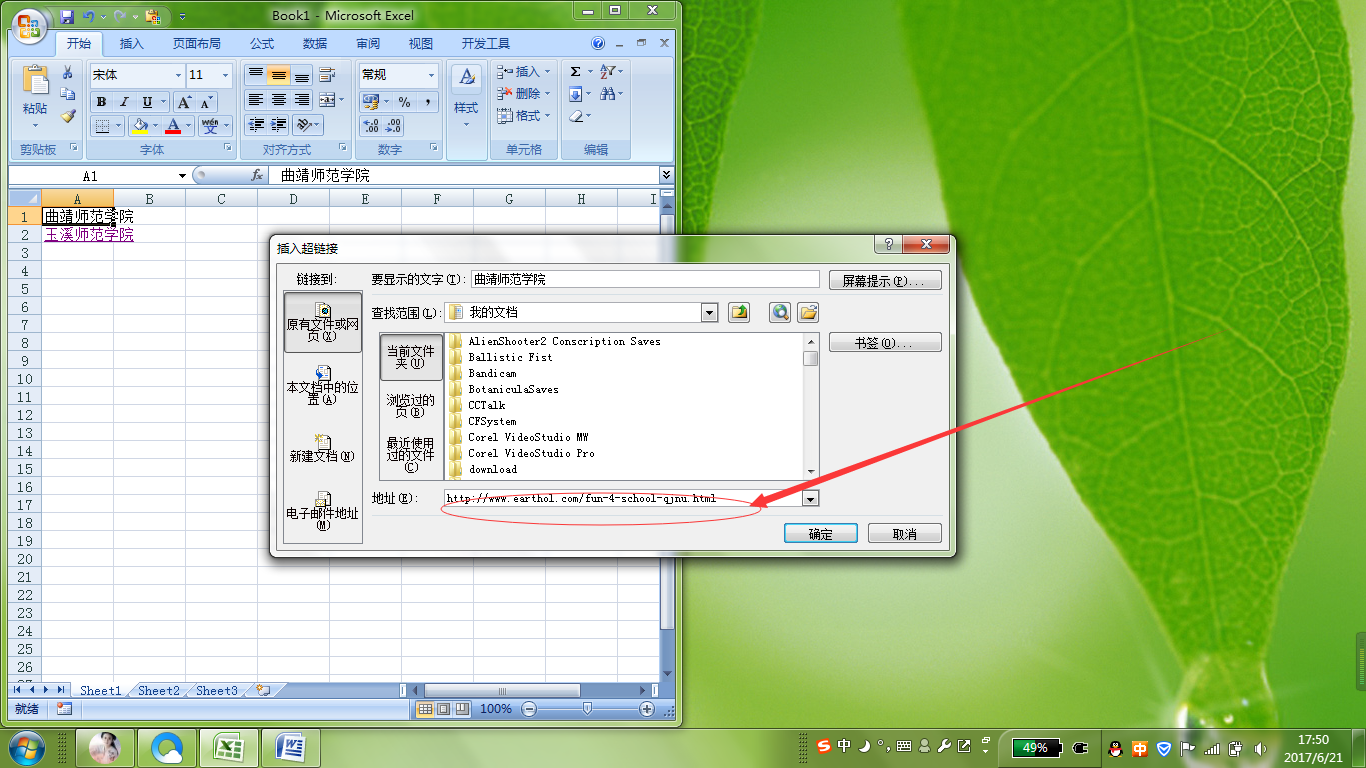Apply bottom vertical alignment
Viewport: 1366px width, 768px height.
pos(302,75)
